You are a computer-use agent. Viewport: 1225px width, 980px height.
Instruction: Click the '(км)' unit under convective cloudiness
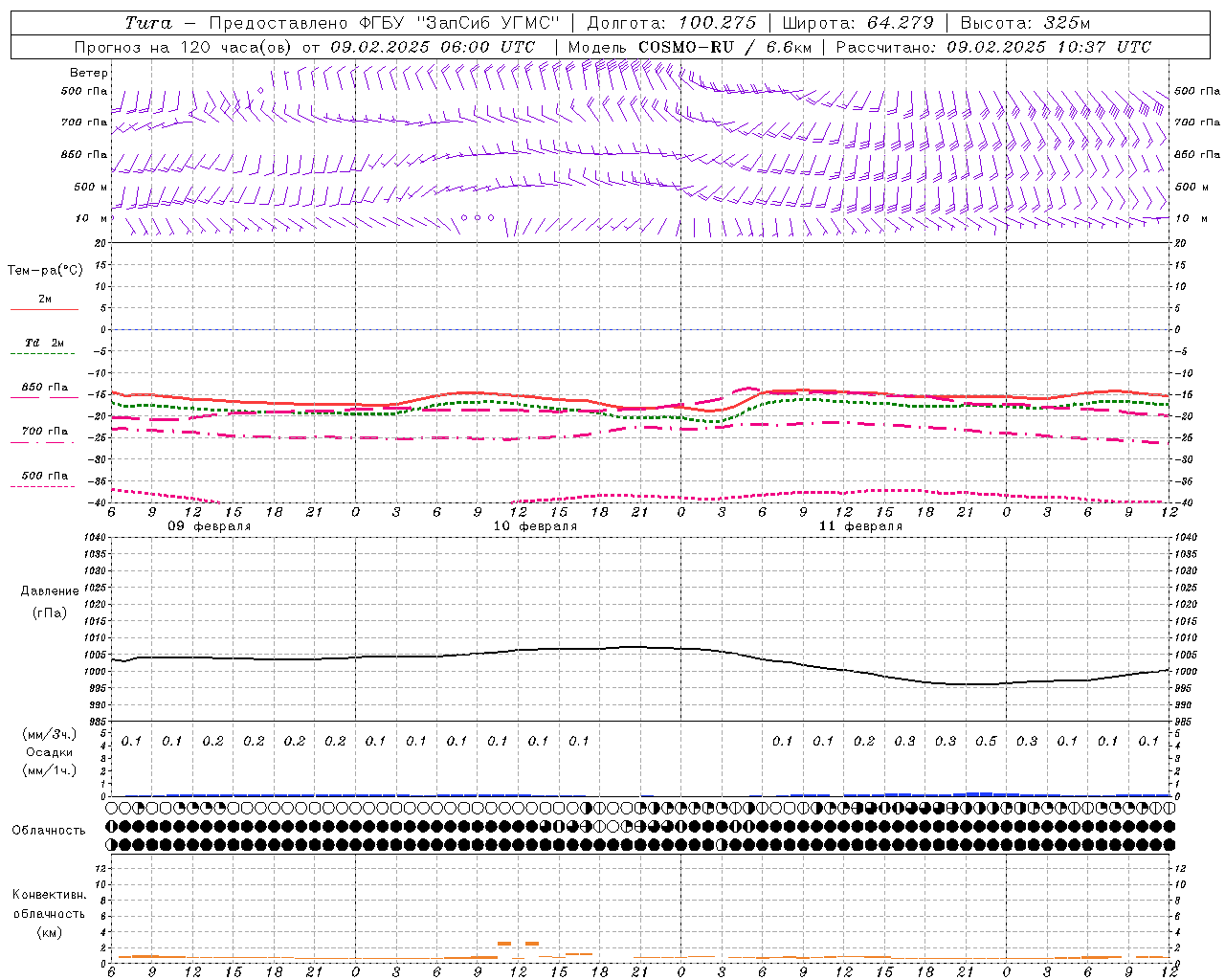coord(49,932)
